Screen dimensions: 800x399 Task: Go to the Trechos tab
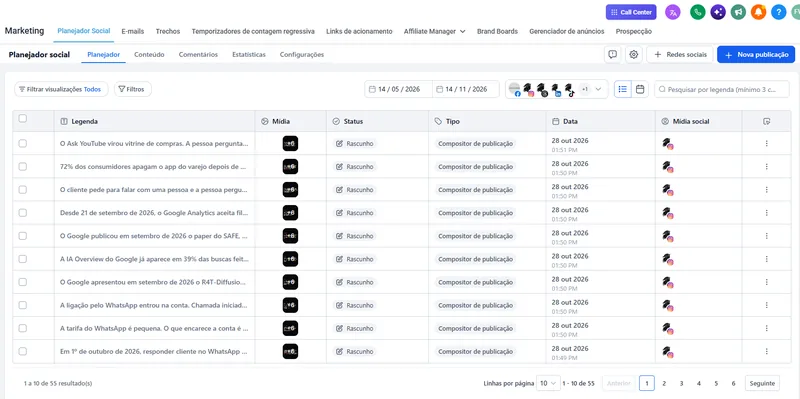tap(168, 31)
